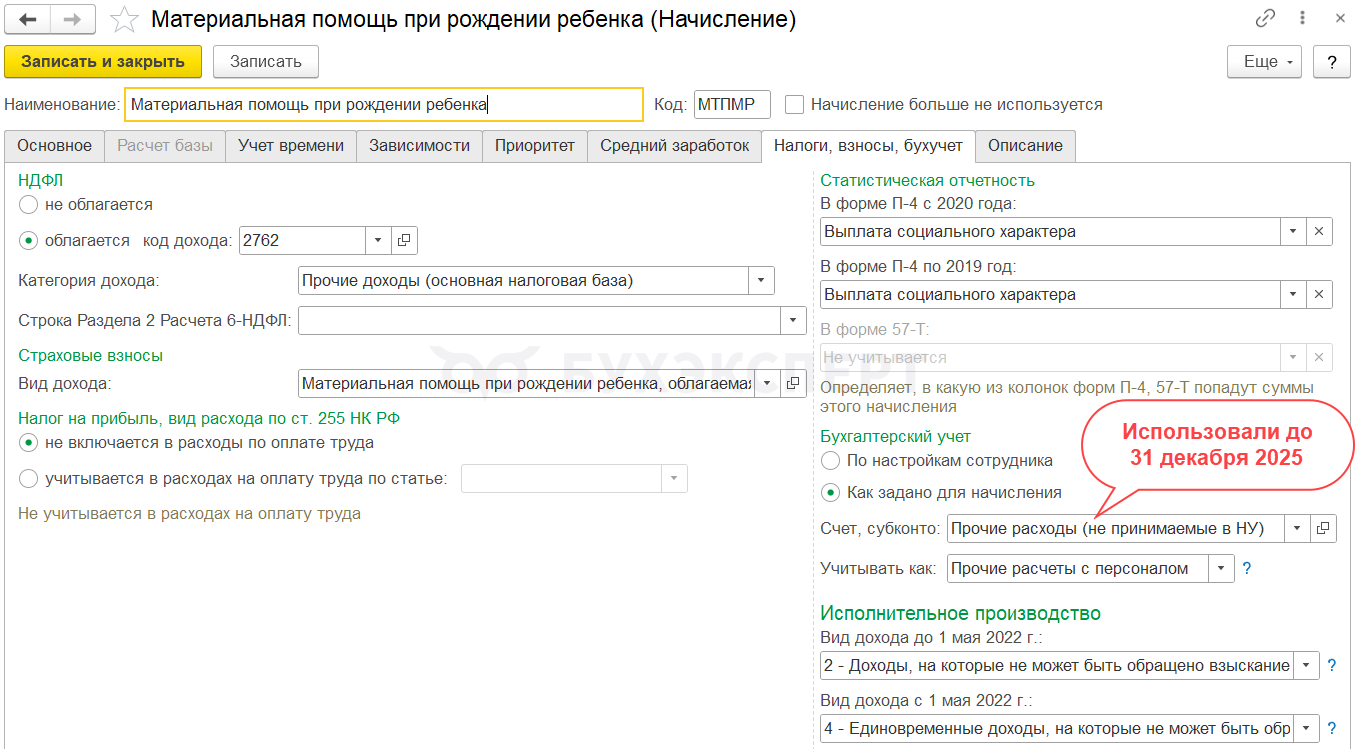This screenshot has width=1357, height=749.
Task: Switch to the 'Средний заработок' tab
Action: 674,146
